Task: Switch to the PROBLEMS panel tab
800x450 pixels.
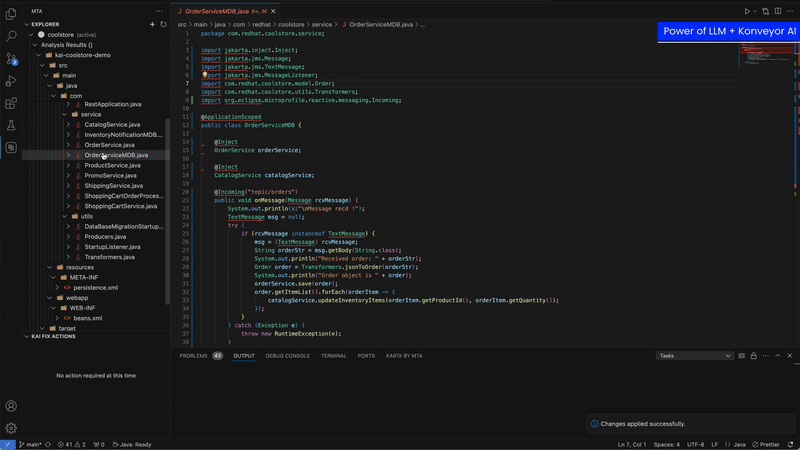Action: pyautogui.click(x=193, y=355)
